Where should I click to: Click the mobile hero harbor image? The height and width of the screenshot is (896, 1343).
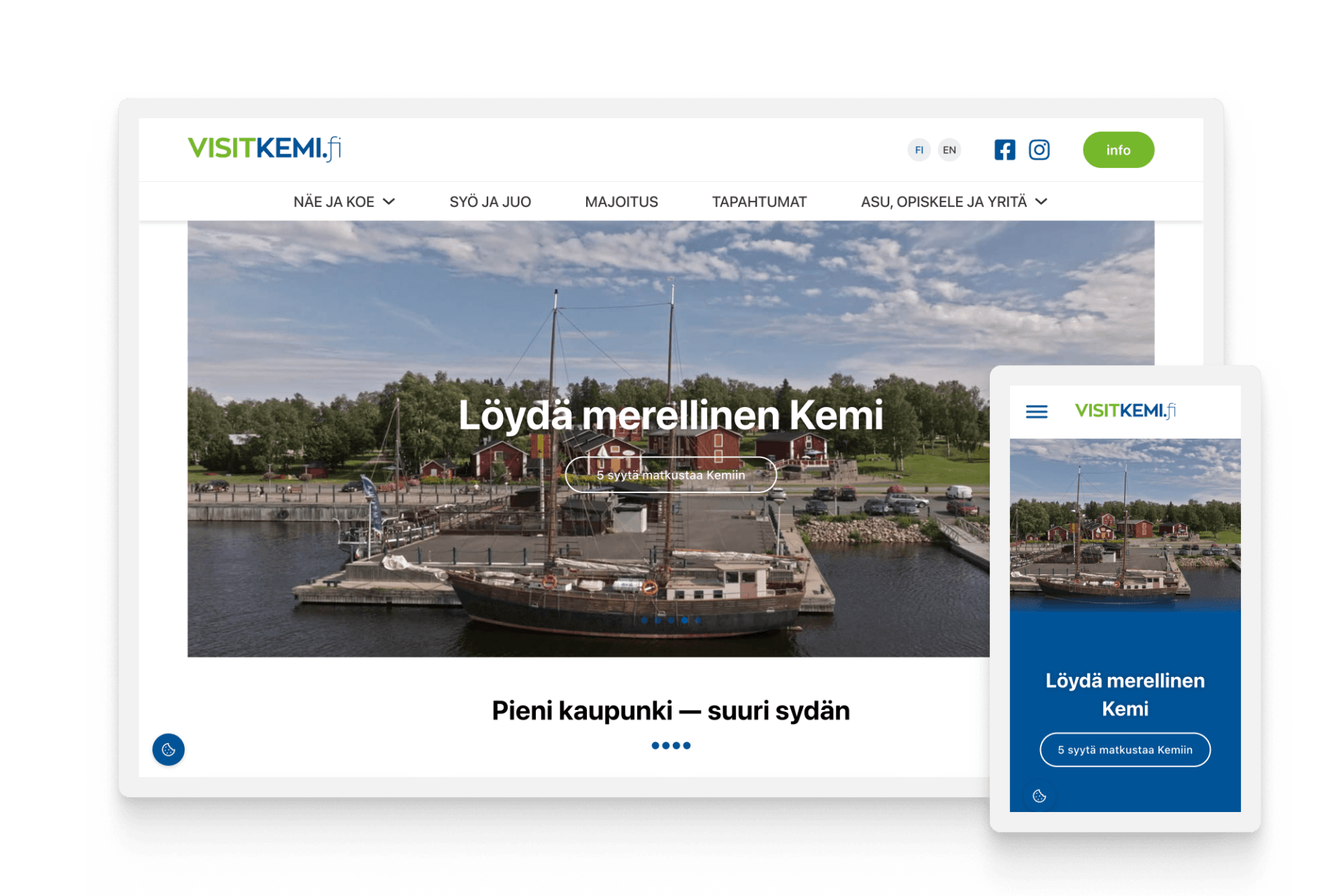1125,525
